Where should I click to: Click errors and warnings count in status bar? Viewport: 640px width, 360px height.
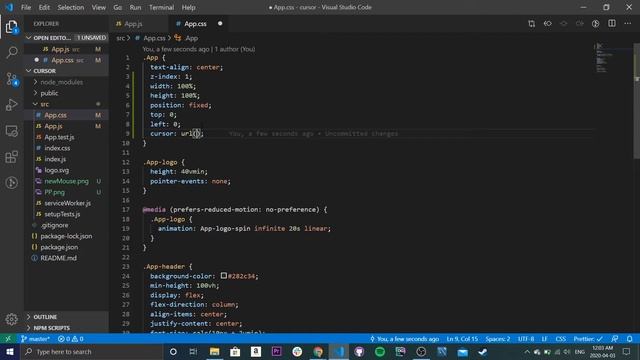pos(71,339)
